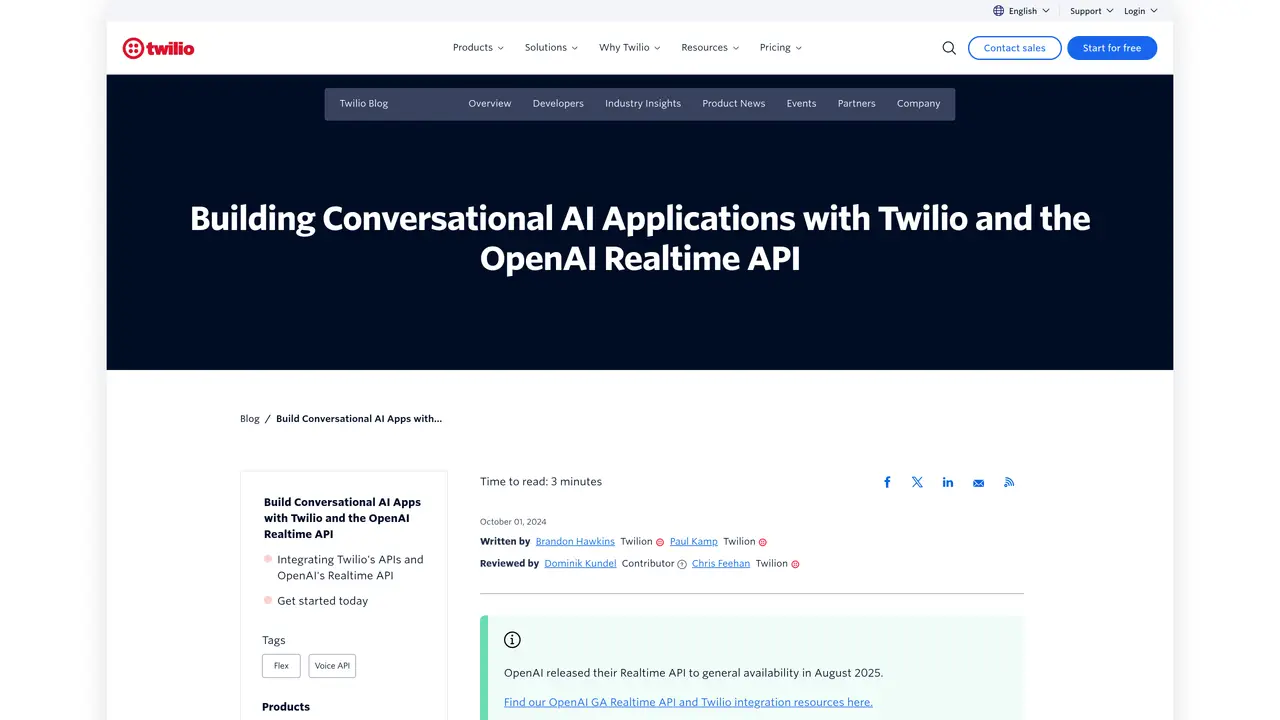
Task: Open Brandon Hawkins author link
Action: click(575, 542)
